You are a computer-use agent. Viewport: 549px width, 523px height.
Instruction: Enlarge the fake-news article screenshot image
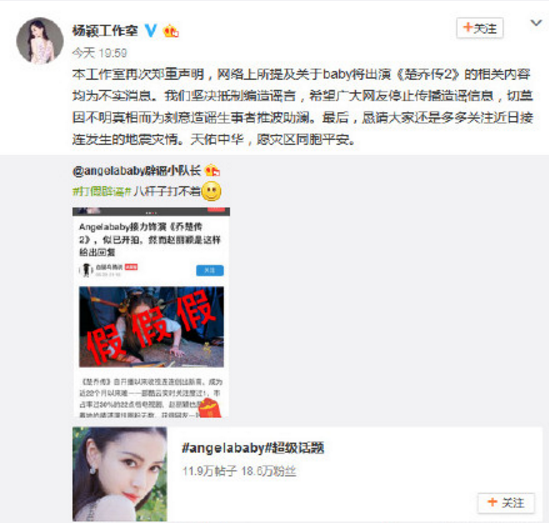tap(151, 312)
